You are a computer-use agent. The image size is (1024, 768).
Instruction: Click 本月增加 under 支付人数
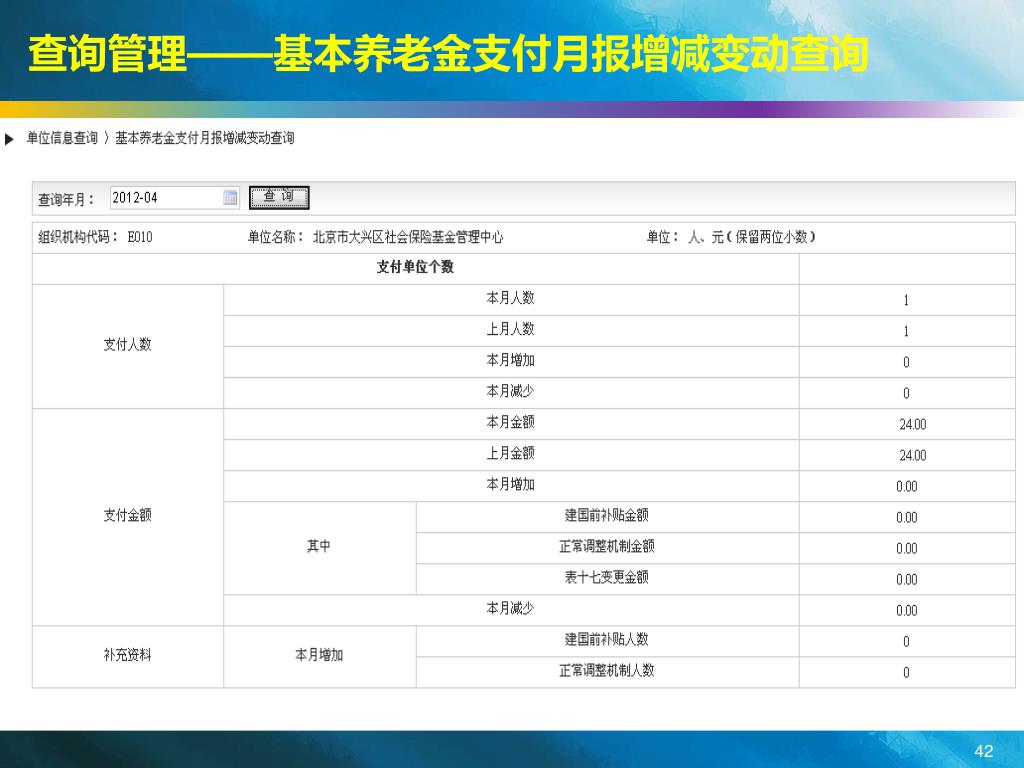click(511, 360)
